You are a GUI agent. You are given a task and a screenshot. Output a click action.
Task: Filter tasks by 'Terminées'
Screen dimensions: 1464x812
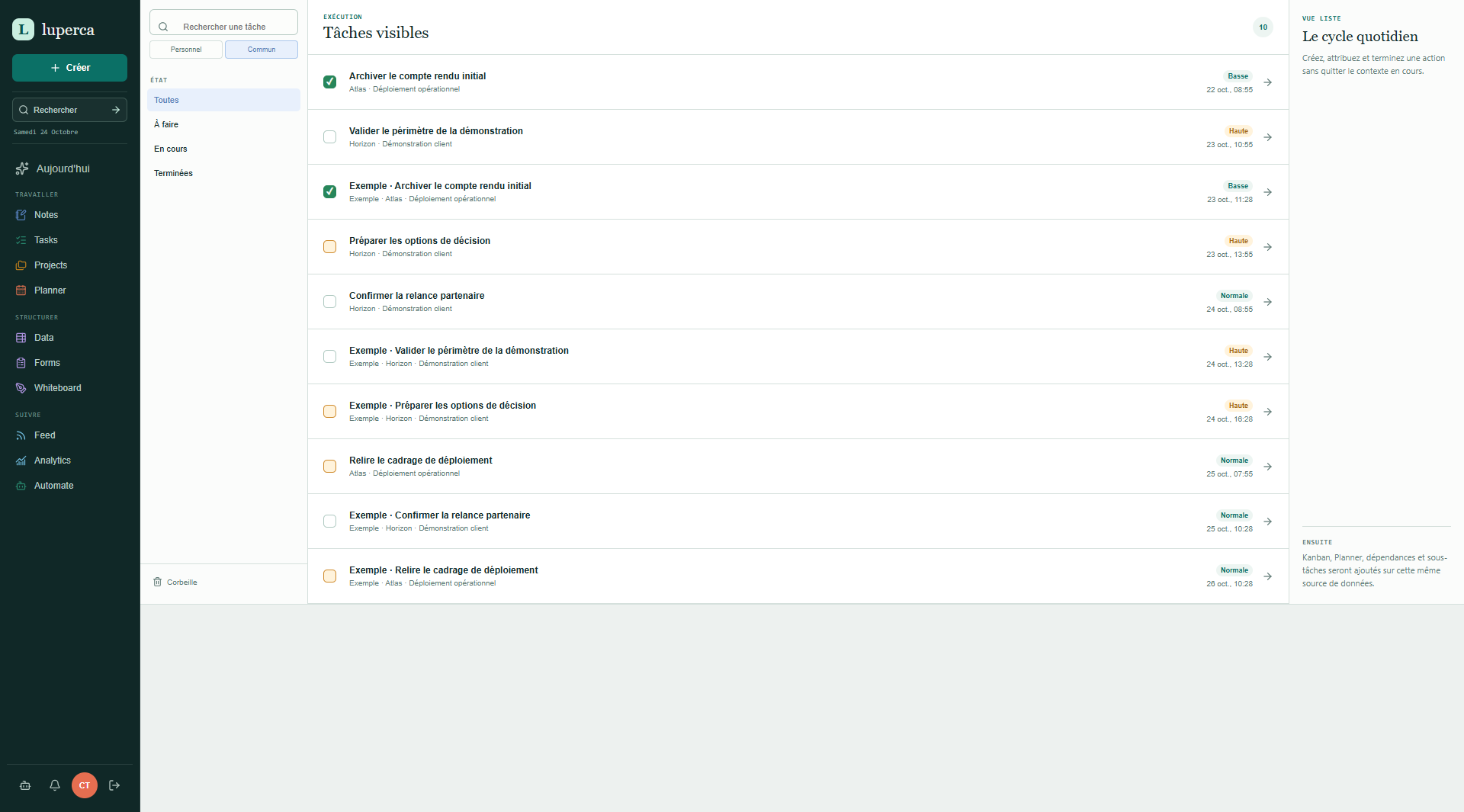(223, 173)
